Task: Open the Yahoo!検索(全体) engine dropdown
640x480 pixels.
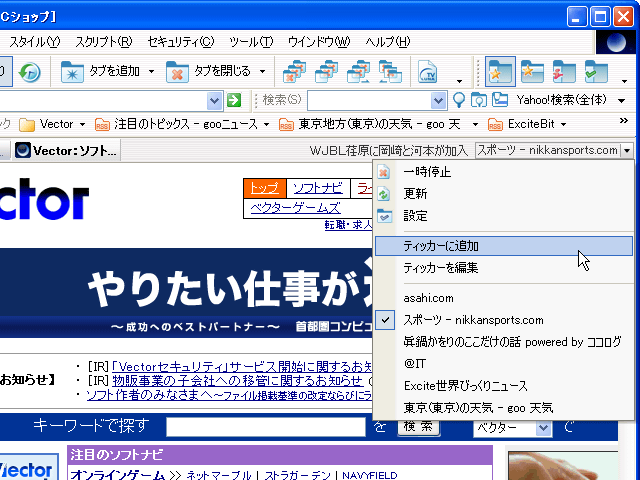Action: 622,100
